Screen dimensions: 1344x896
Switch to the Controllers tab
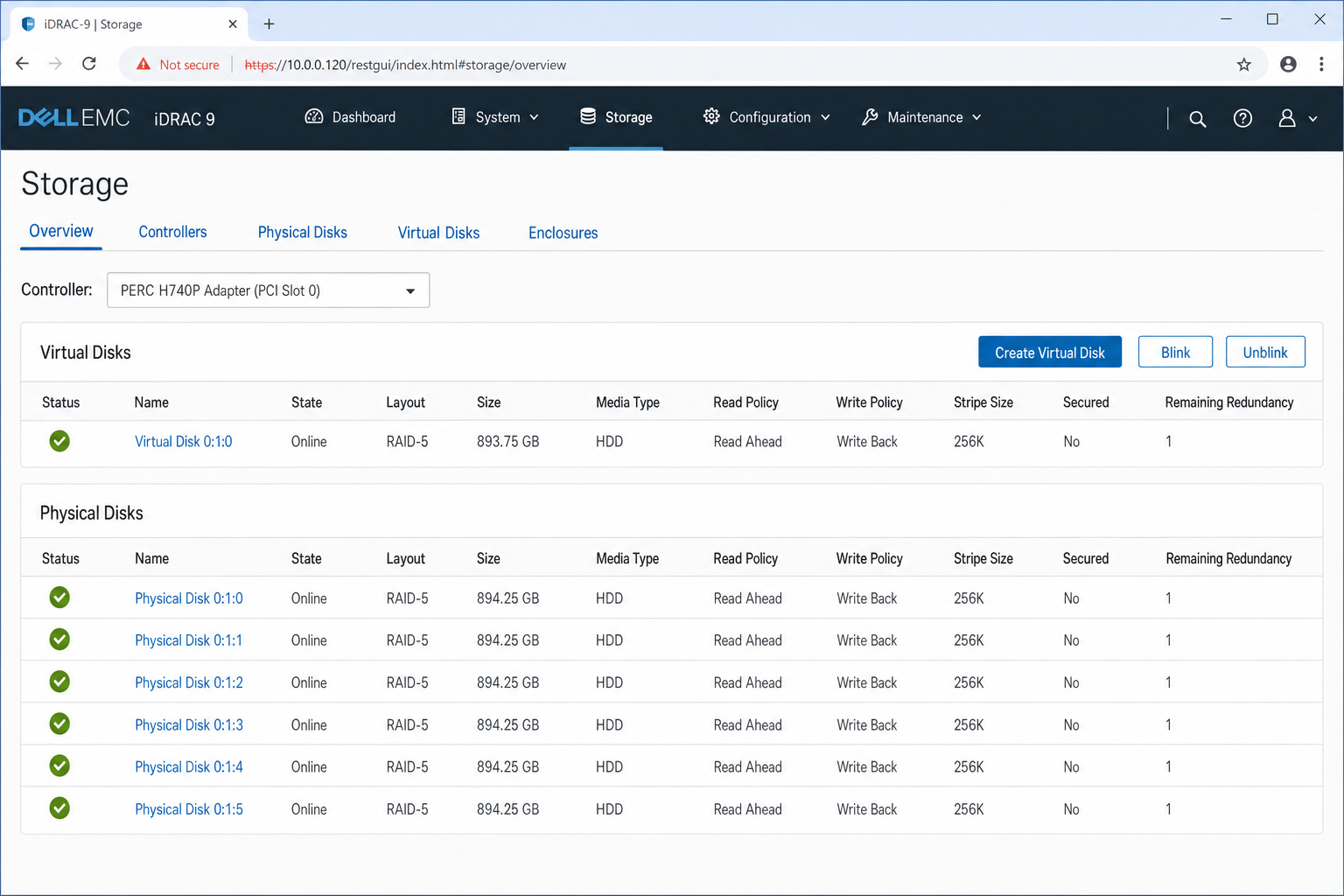pyautogui.click(x=172, y=232)
